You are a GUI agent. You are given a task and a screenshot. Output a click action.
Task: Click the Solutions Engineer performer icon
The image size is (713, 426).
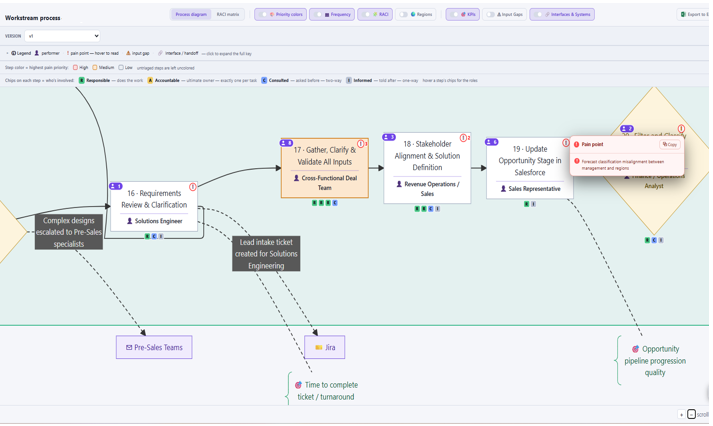(130, 221)
